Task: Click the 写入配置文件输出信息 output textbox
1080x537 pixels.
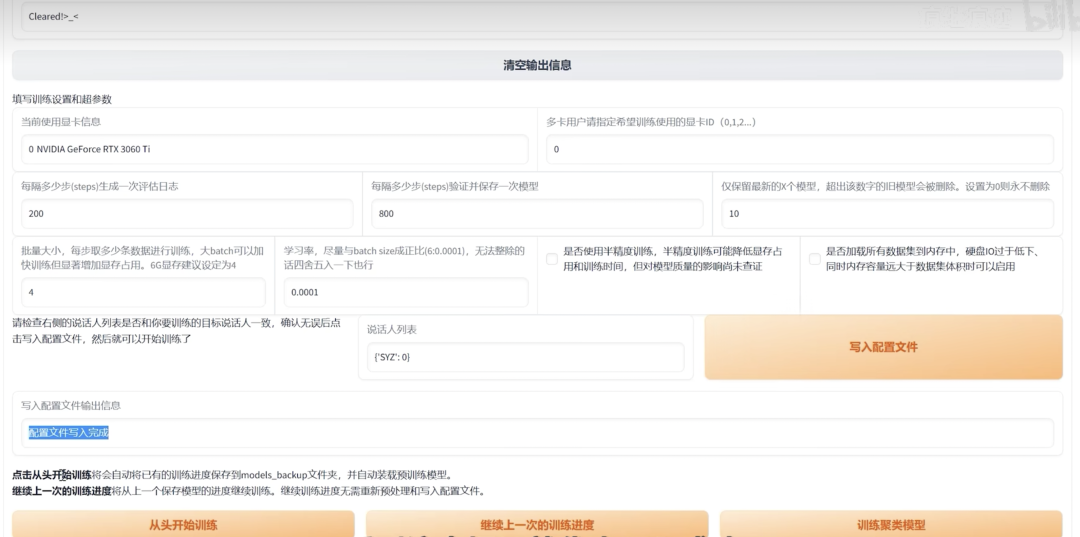Action: (537, 433)
